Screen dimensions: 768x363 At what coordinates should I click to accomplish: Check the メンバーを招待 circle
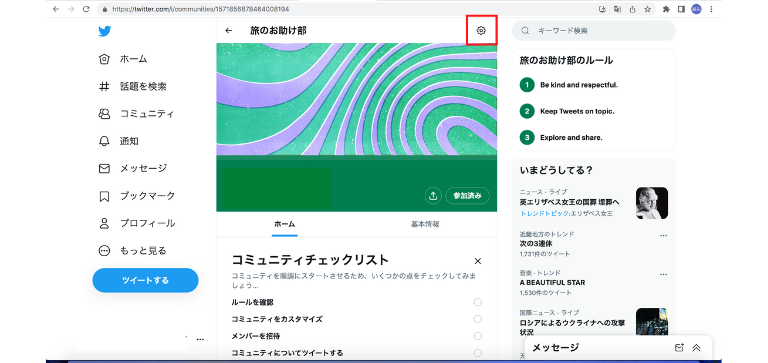478,336
